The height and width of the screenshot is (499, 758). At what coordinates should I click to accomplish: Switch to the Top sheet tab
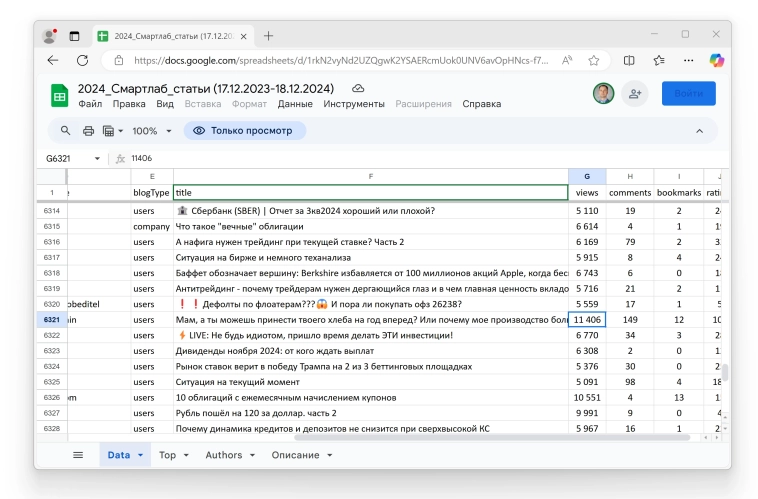coord(167,455)
